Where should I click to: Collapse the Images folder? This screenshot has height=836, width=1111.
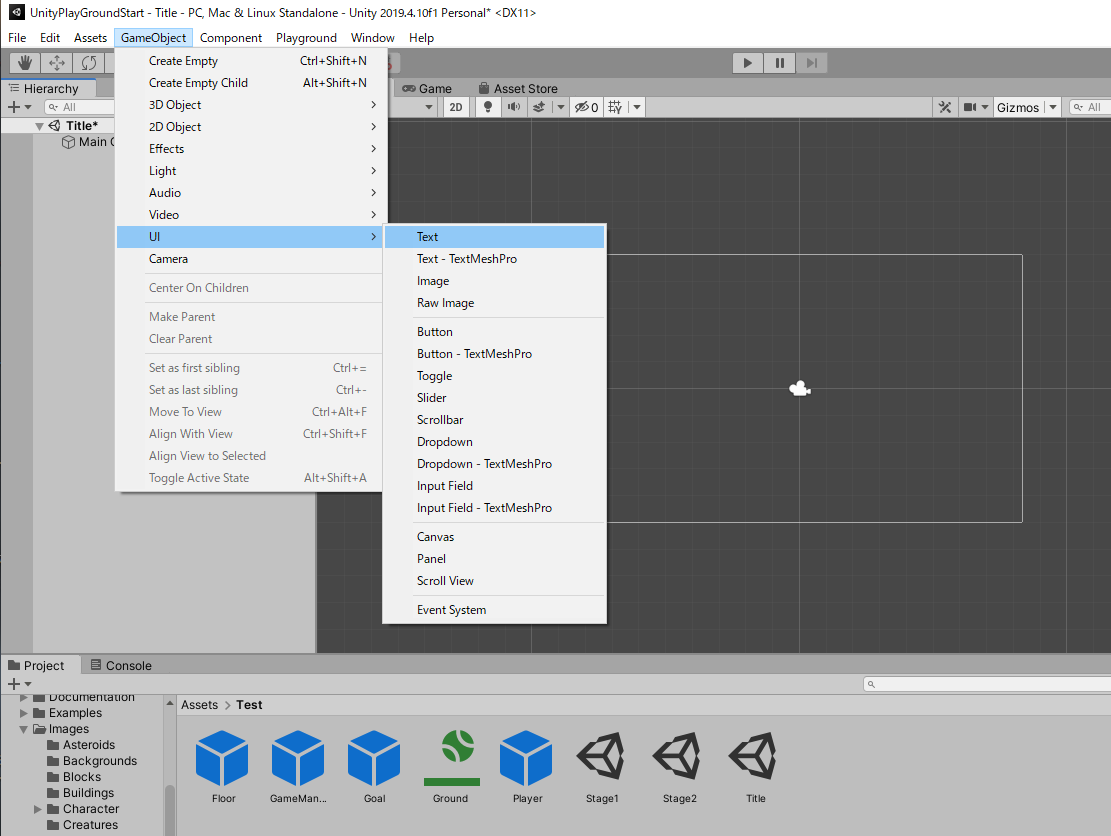click(24, 729)
